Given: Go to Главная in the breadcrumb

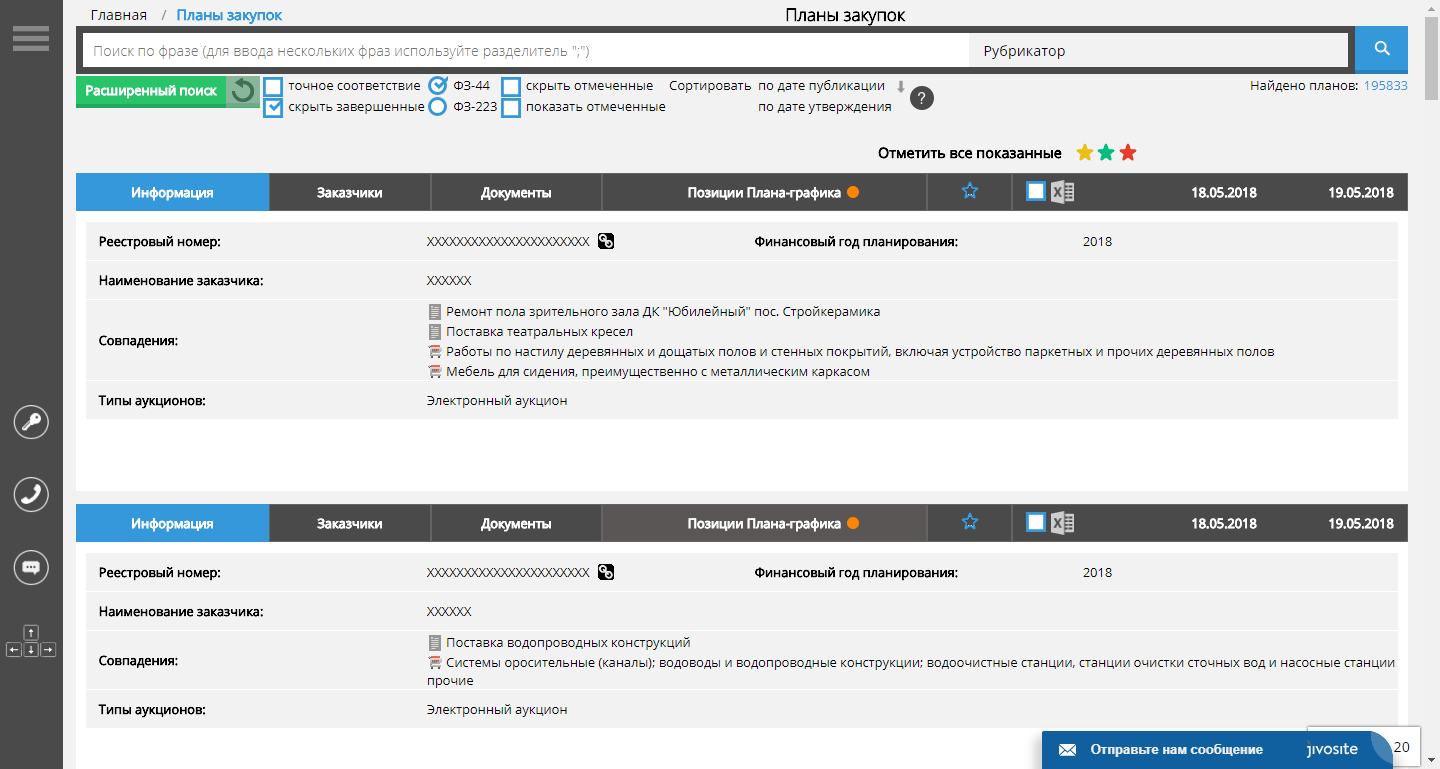Looking at the screenshot, I should pos(119,15).
